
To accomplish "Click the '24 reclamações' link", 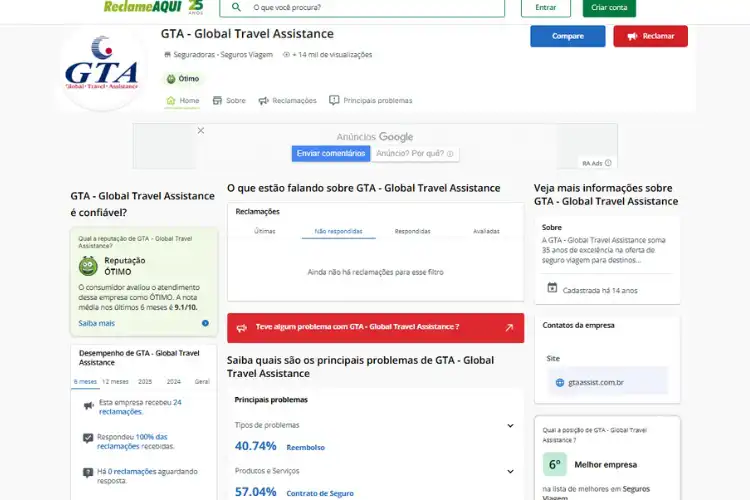I will (140, 407).
